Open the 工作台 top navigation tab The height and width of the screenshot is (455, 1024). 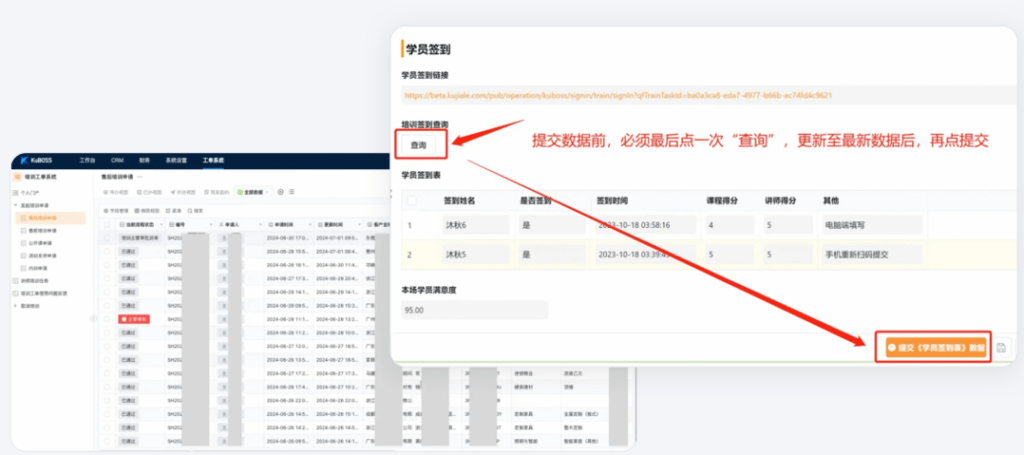pos(87,160)
